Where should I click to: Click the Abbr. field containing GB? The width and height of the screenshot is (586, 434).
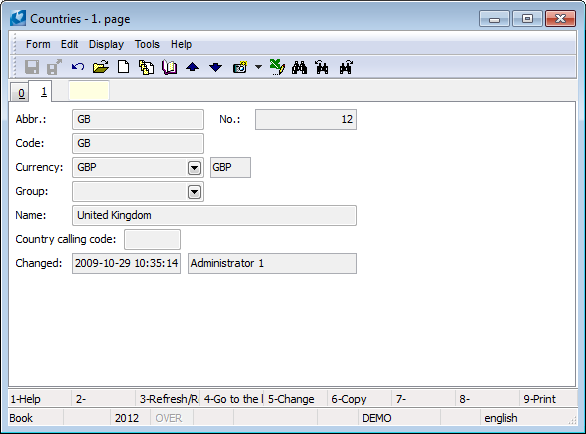[x=138, y=120]
